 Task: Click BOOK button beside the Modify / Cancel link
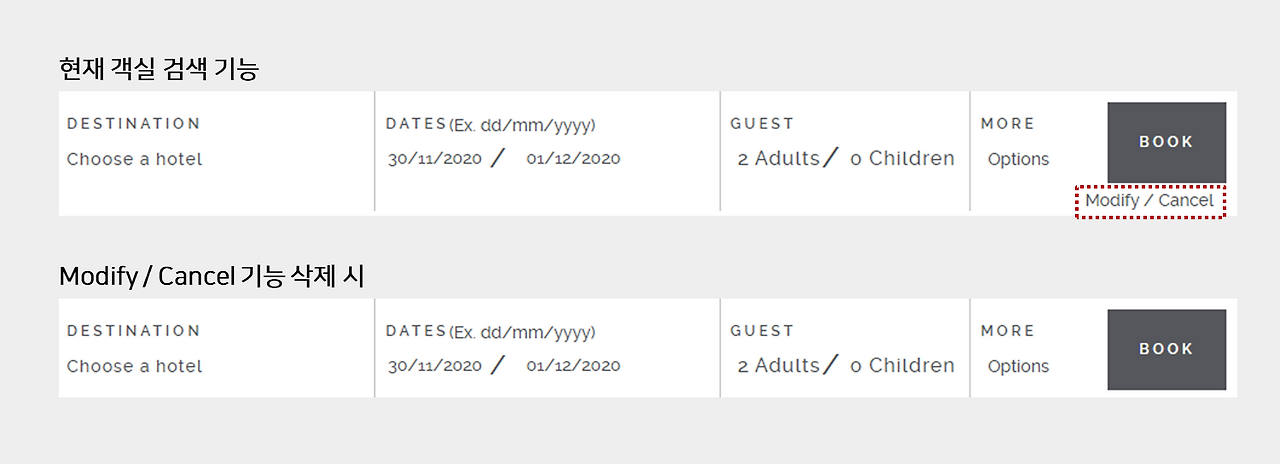pos(1166,142)
